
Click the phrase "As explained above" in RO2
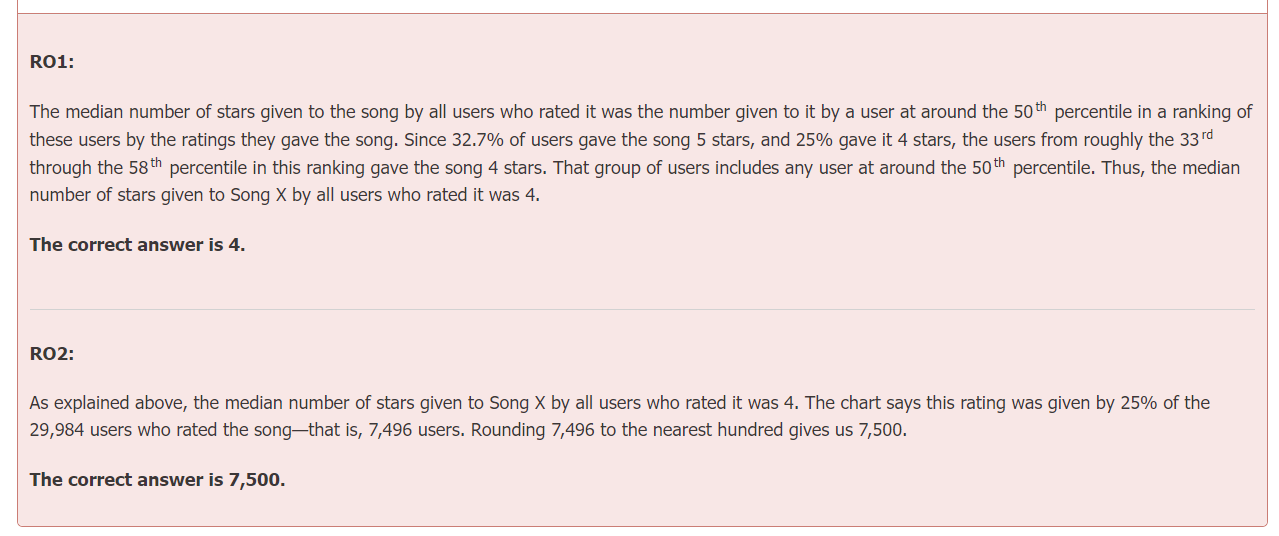click(106, 404)
